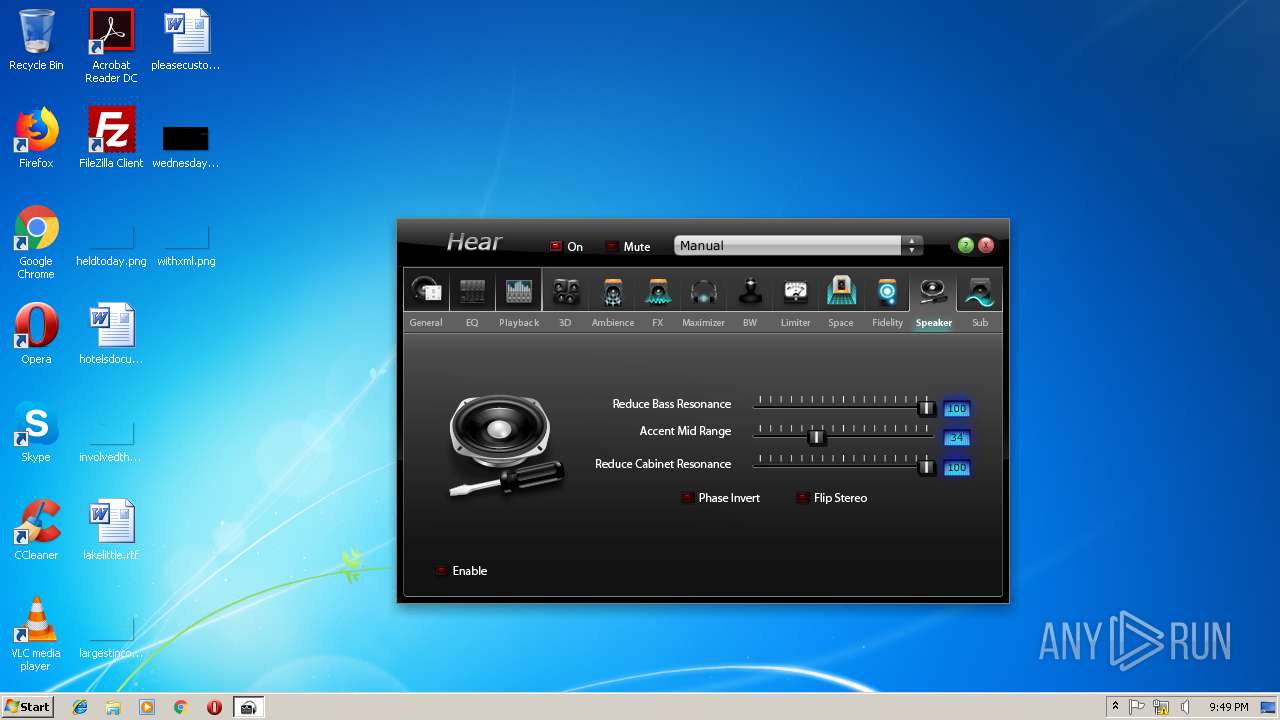The width and height of the screenshot is (1280, 720).
Task: Click the Reduce Bass Resonance value box
Action: coord(957,409)
